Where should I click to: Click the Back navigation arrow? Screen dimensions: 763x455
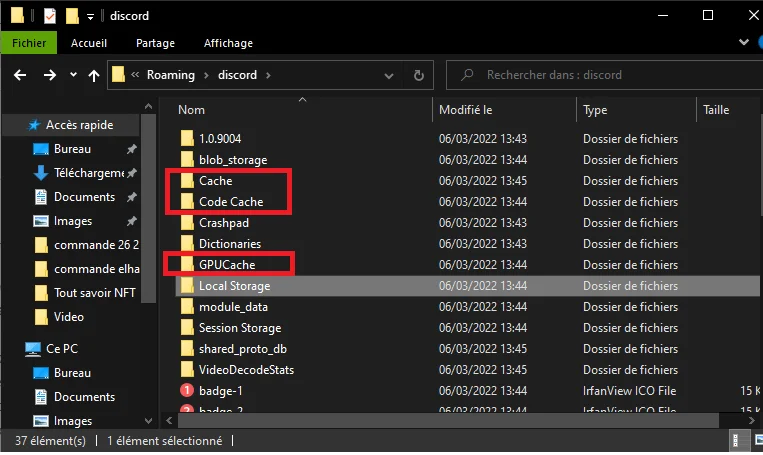(20, 75)
